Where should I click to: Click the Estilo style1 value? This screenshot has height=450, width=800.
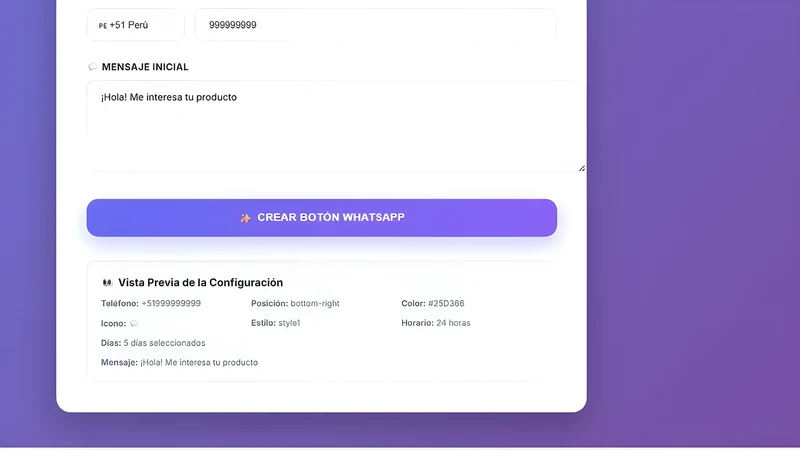click(289, 323)
